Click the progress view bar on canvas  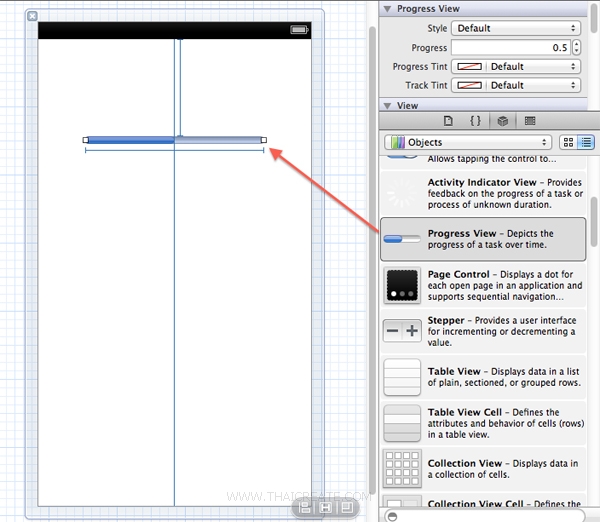174,140
